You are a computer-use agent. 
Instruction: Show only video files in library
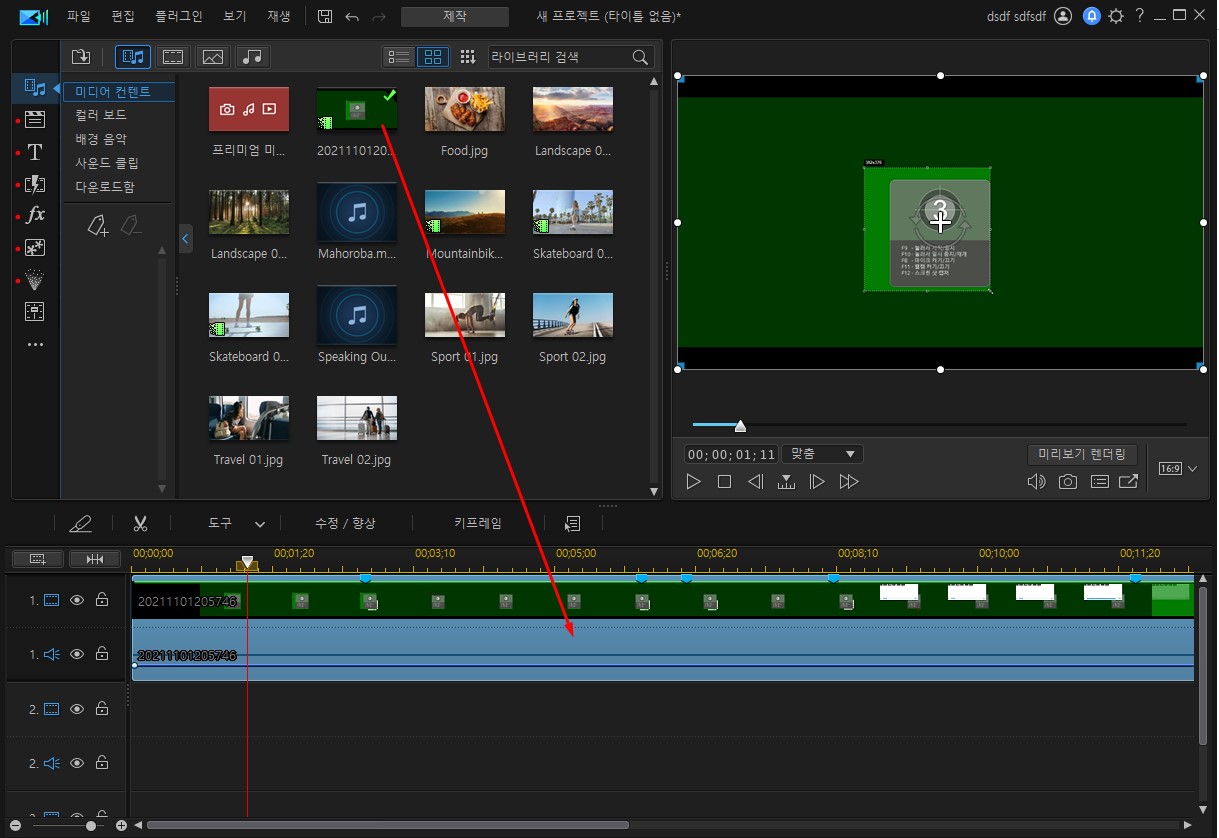click(x=173, y=57)
